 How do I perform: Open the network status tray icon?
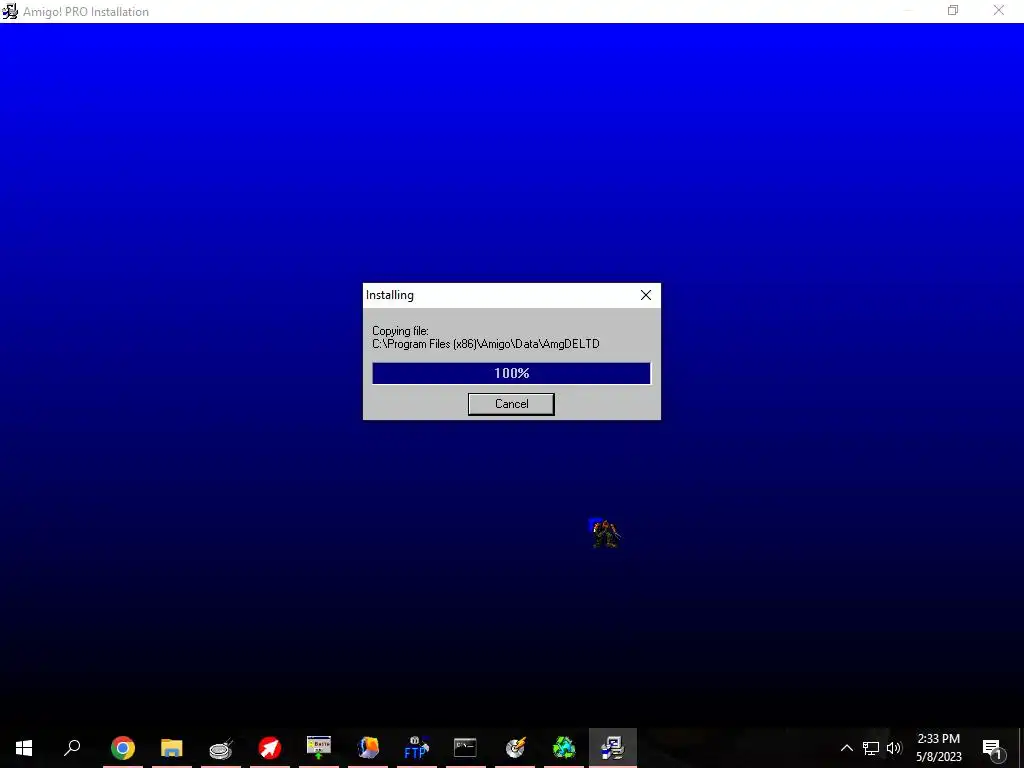point(871,748)
